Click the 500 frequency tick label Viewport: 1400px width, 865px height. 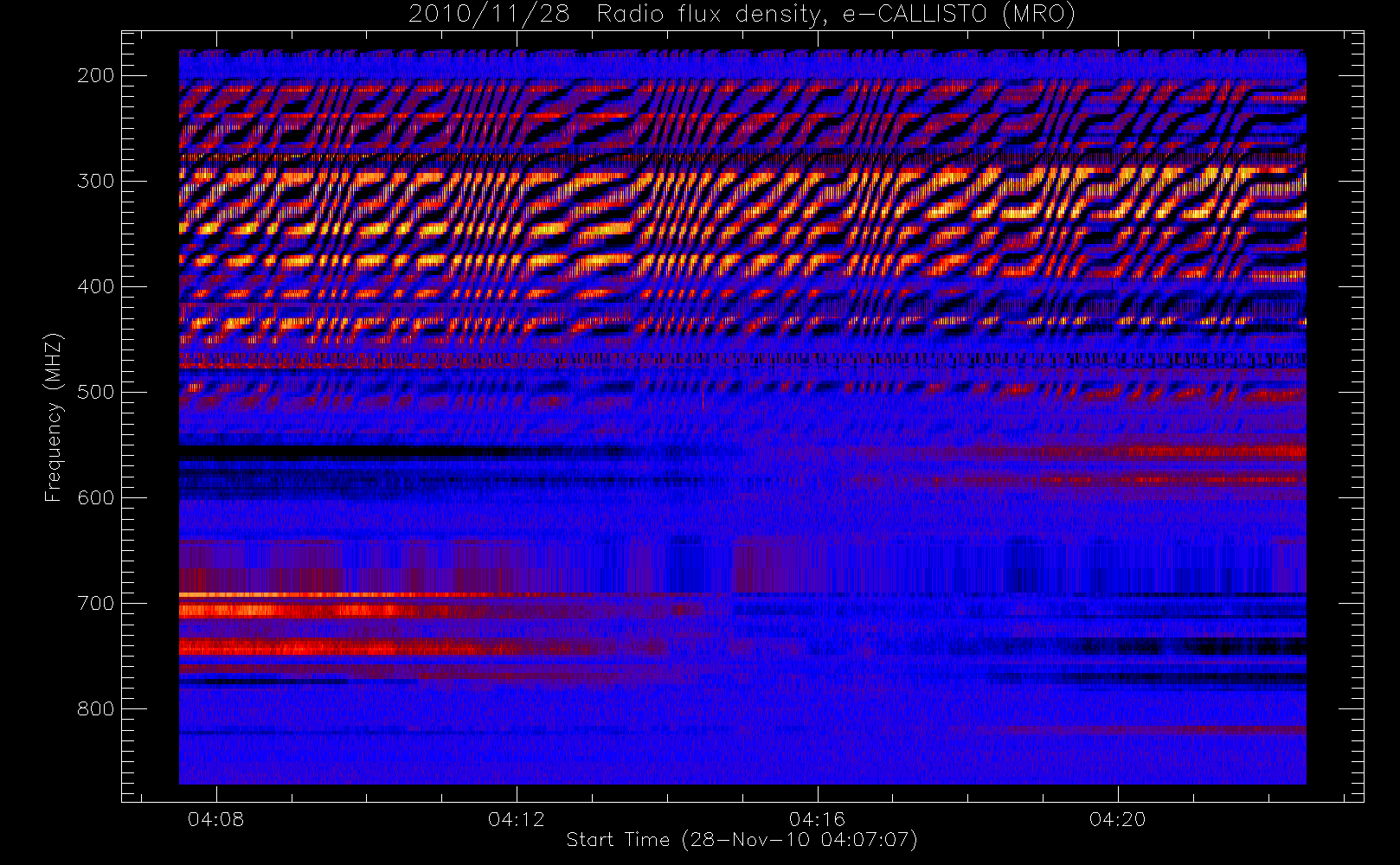coord(95,392)
